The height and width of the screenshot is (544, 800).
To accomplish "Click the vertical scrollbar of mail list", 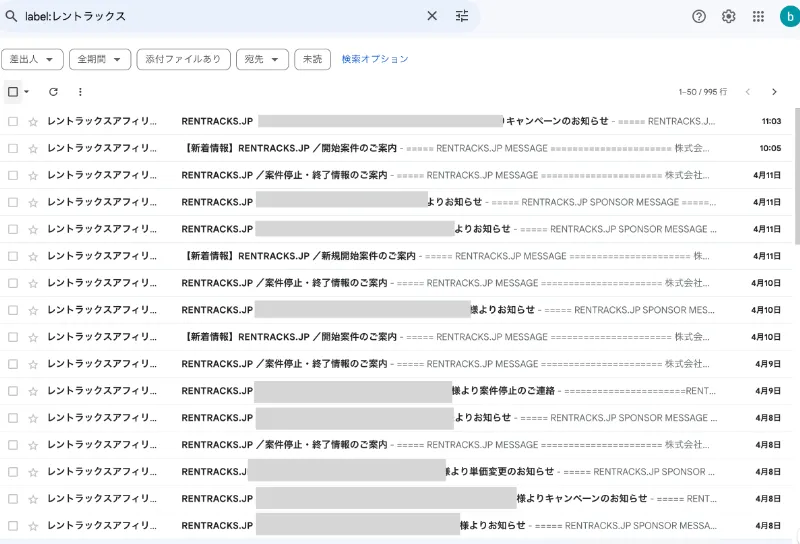I will (797, 176).
